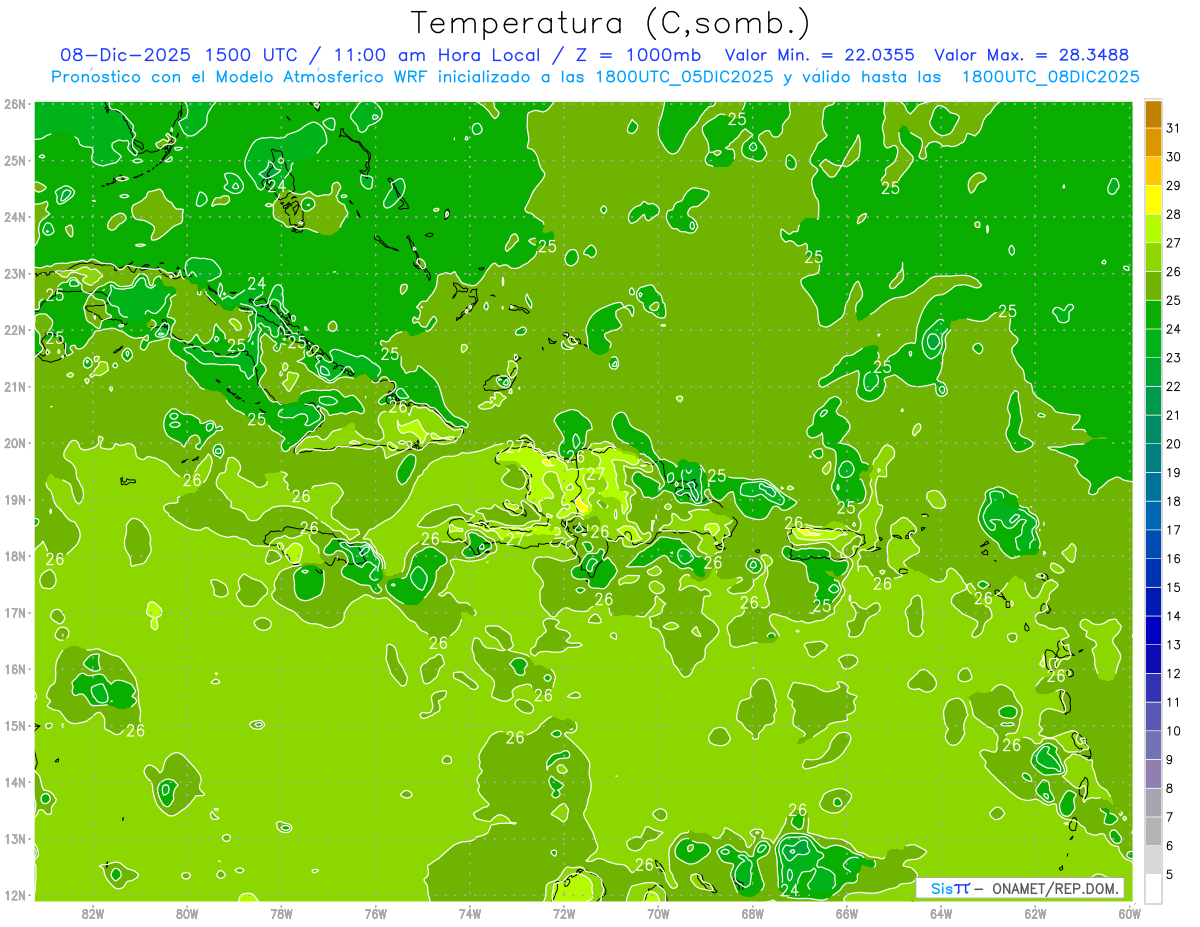The height and width of the screenshot is (927, 1200).
Task: Click the white legend swatch below 5
Action: pyautogui.click(x=1153, y=888)
